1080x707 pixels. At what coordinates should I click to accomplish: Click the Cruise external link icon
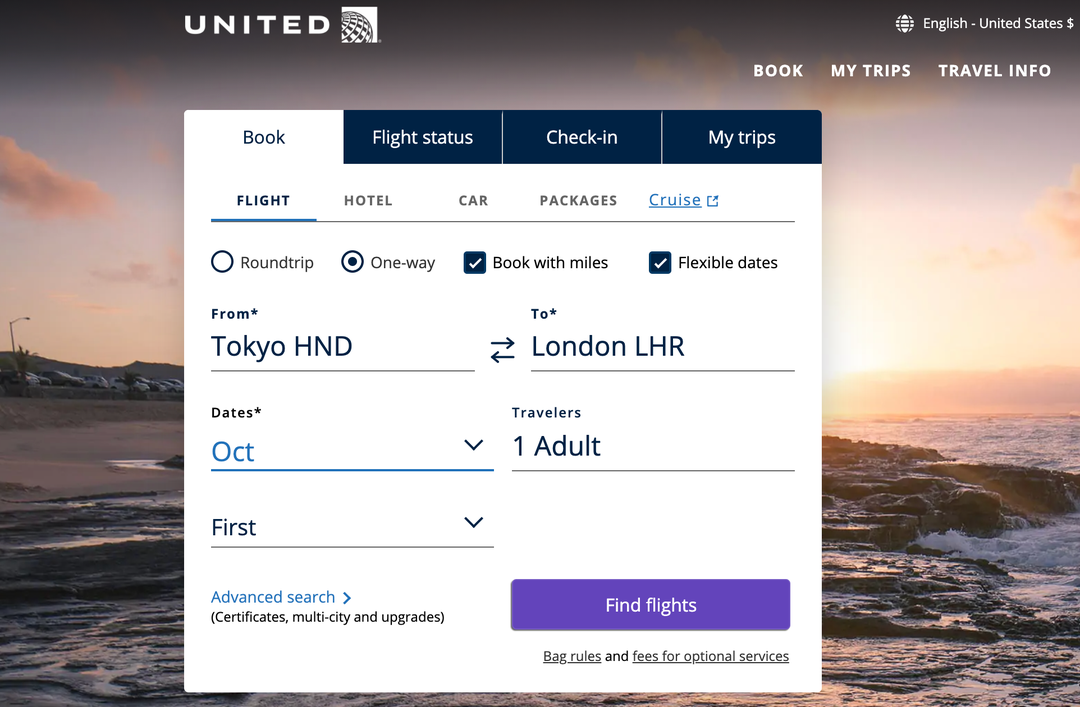coord(714,199)
